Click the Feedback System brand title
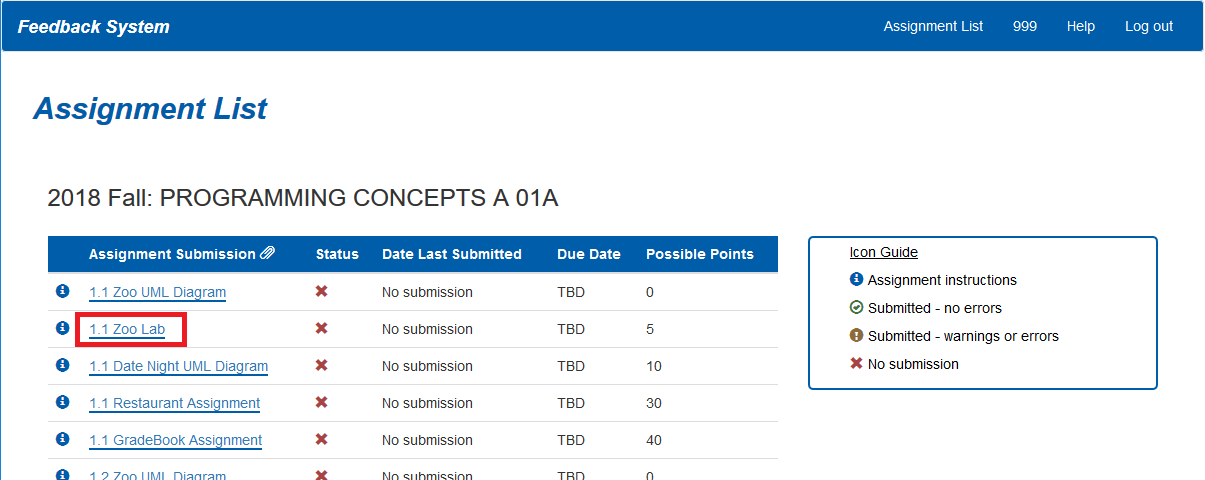1205x480 pixels. tap(94, 27)
